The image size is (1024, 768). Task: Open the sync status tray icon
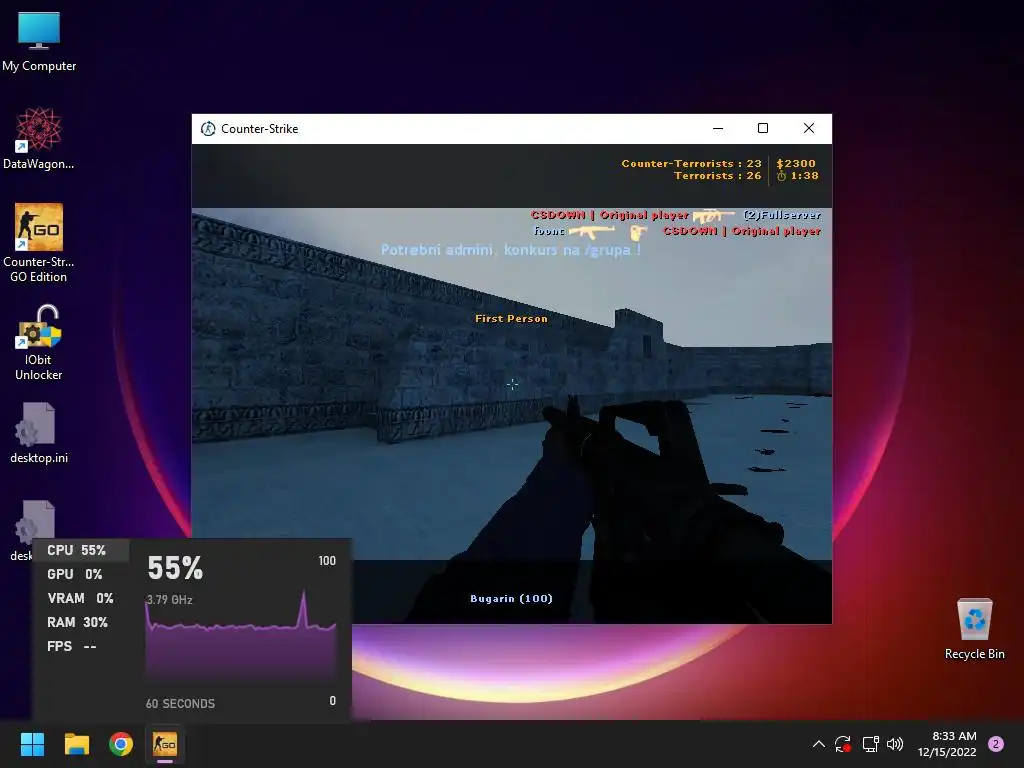[842, 744]
